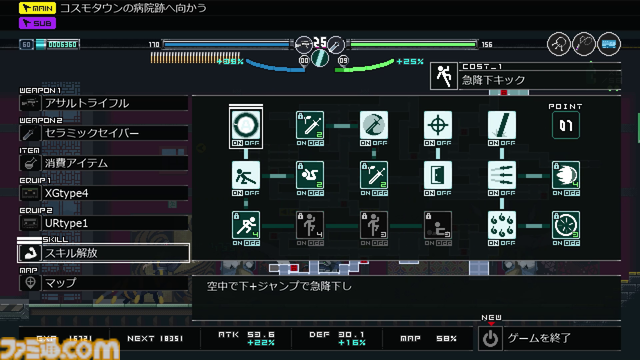Click the NEXT 18351 experience value
The width and height of the screenshot is (640, 360).
pos(155,338)
